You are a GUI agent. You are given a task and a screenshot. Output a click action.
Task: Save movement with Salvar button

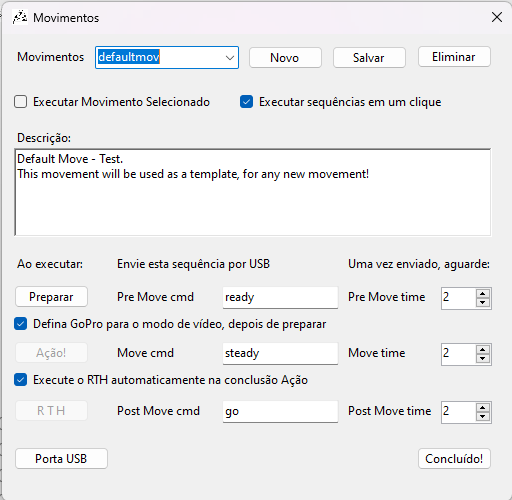369,58
